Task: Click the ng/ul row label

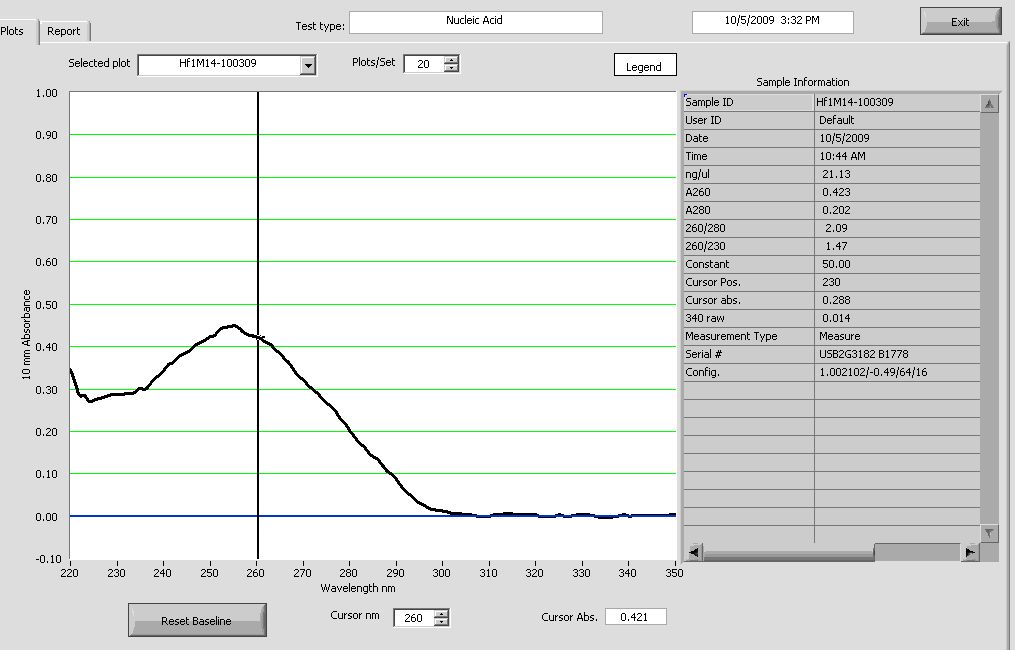Action: pos(698,174)
